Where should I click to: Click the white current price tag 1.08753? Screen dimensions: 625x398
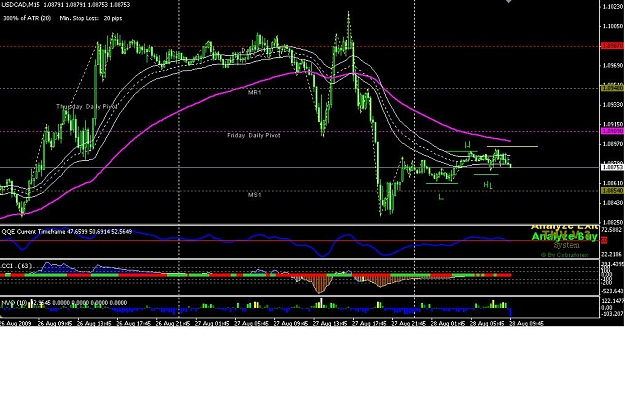point(612,168)
